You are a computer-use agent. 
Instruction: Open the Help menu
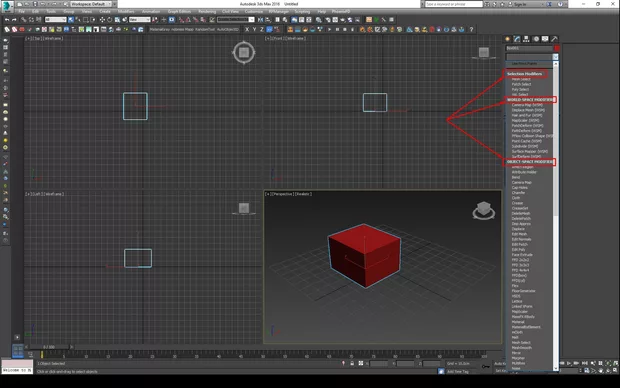coord(322,11)
